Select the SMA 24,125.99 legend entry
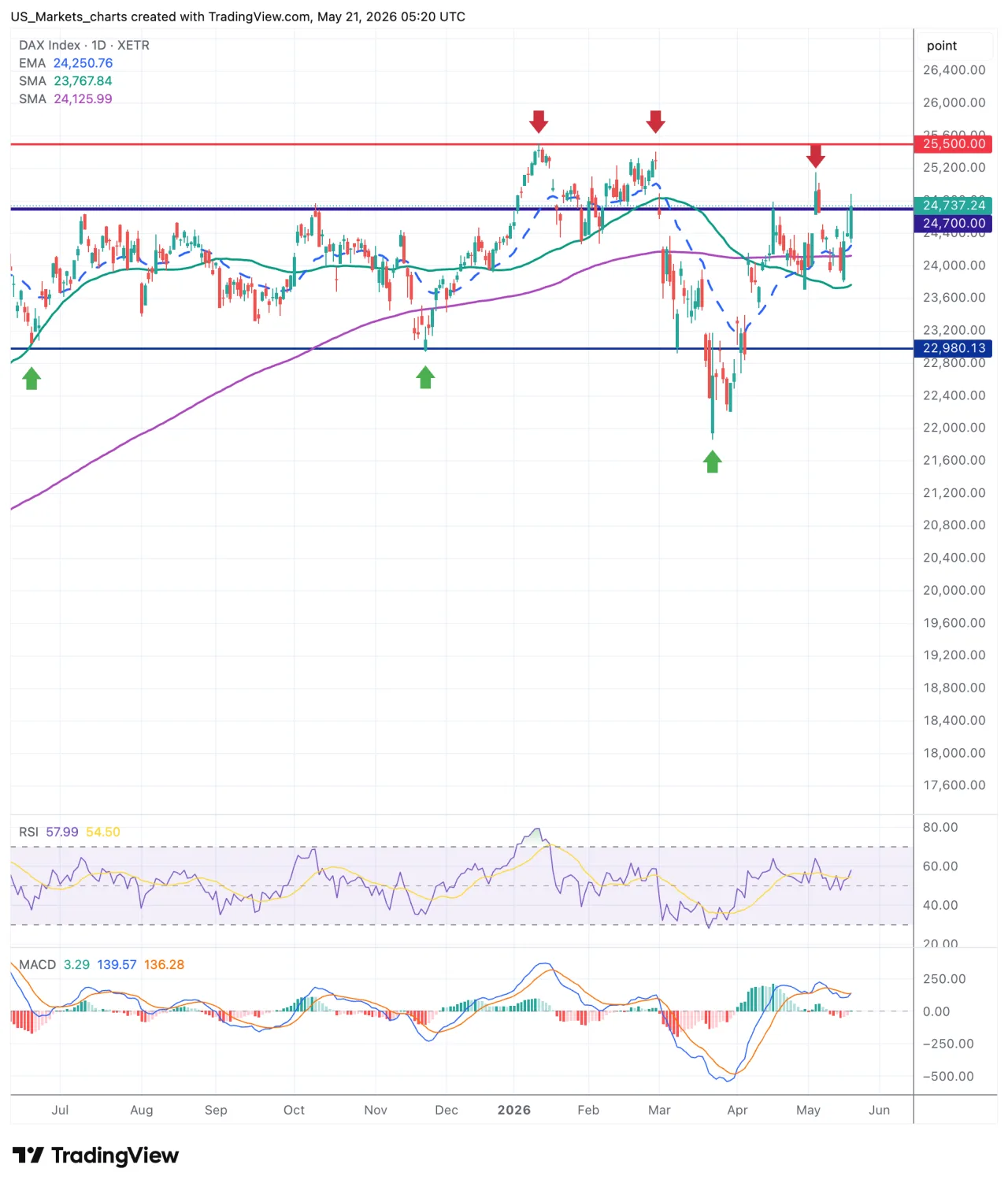This screenshot has width=1008, height=1187. (65, 99)
